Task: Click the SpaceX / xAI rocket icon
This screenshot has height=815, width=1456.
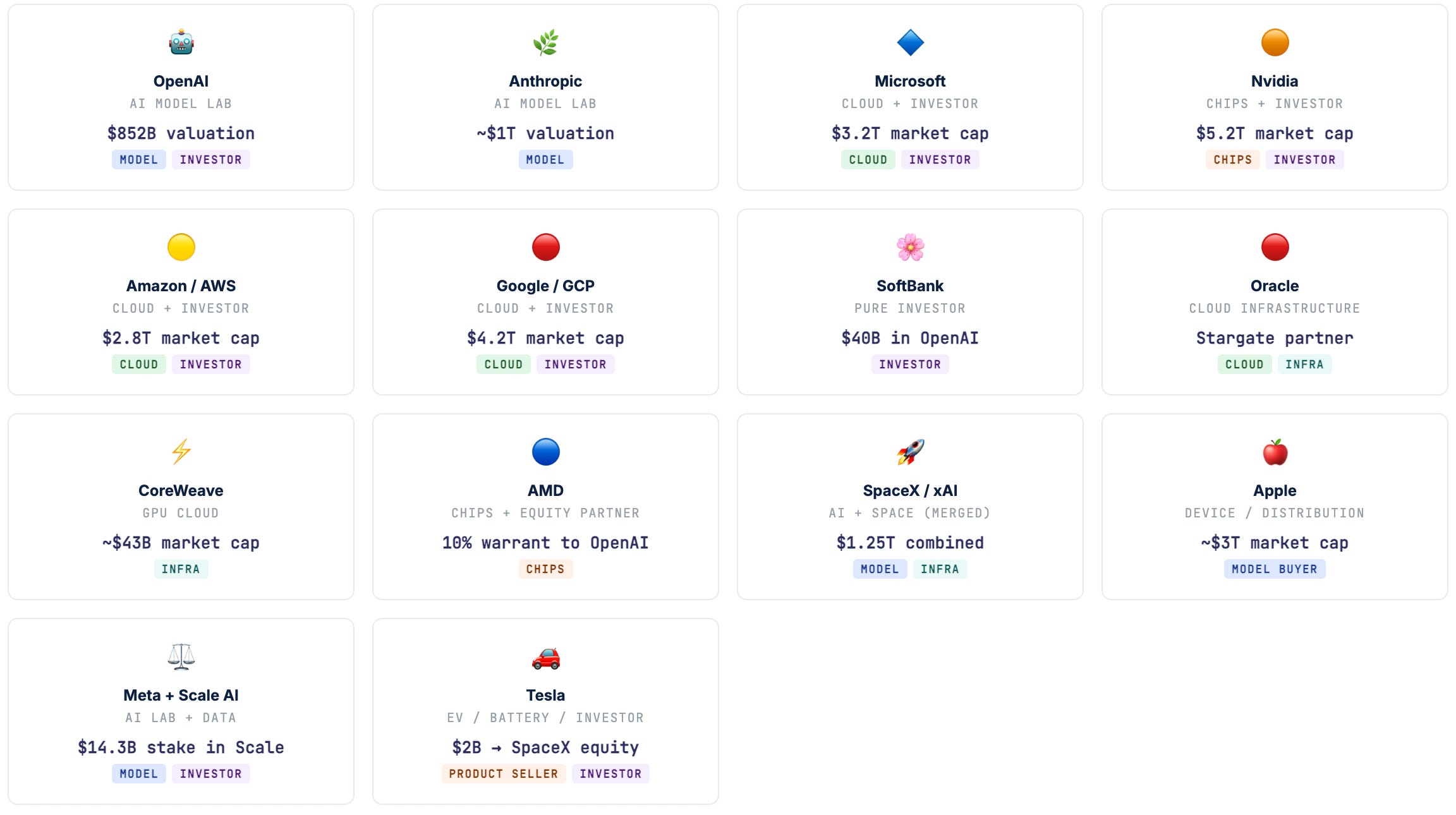Action: point(910,452)
